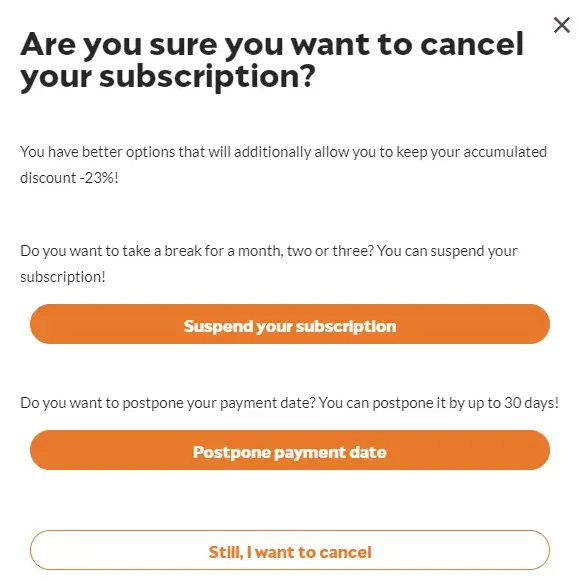The image size is (578, 581).
Task: Click 'You can suspend your subscription!' sentence
Action: click(x=269, y=264)
